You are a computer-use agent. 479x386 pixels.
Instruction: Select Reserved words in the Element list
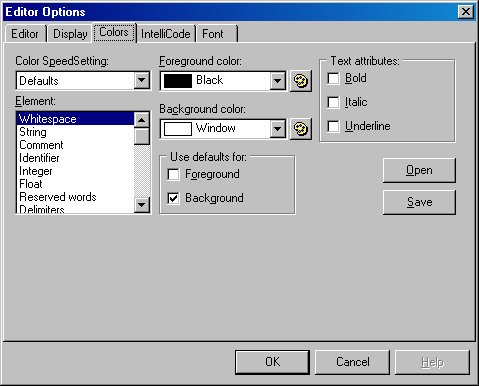pos(75,197)
